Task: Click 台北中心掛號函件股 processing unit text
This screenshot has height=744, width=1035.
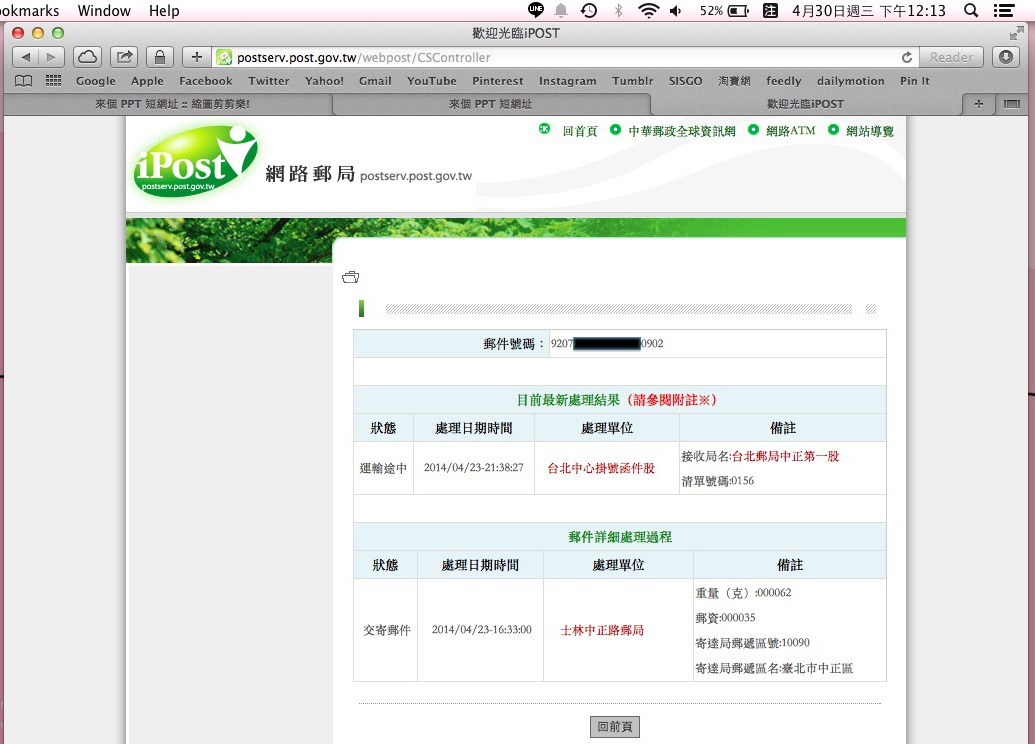Action: (x=601, y=468)
